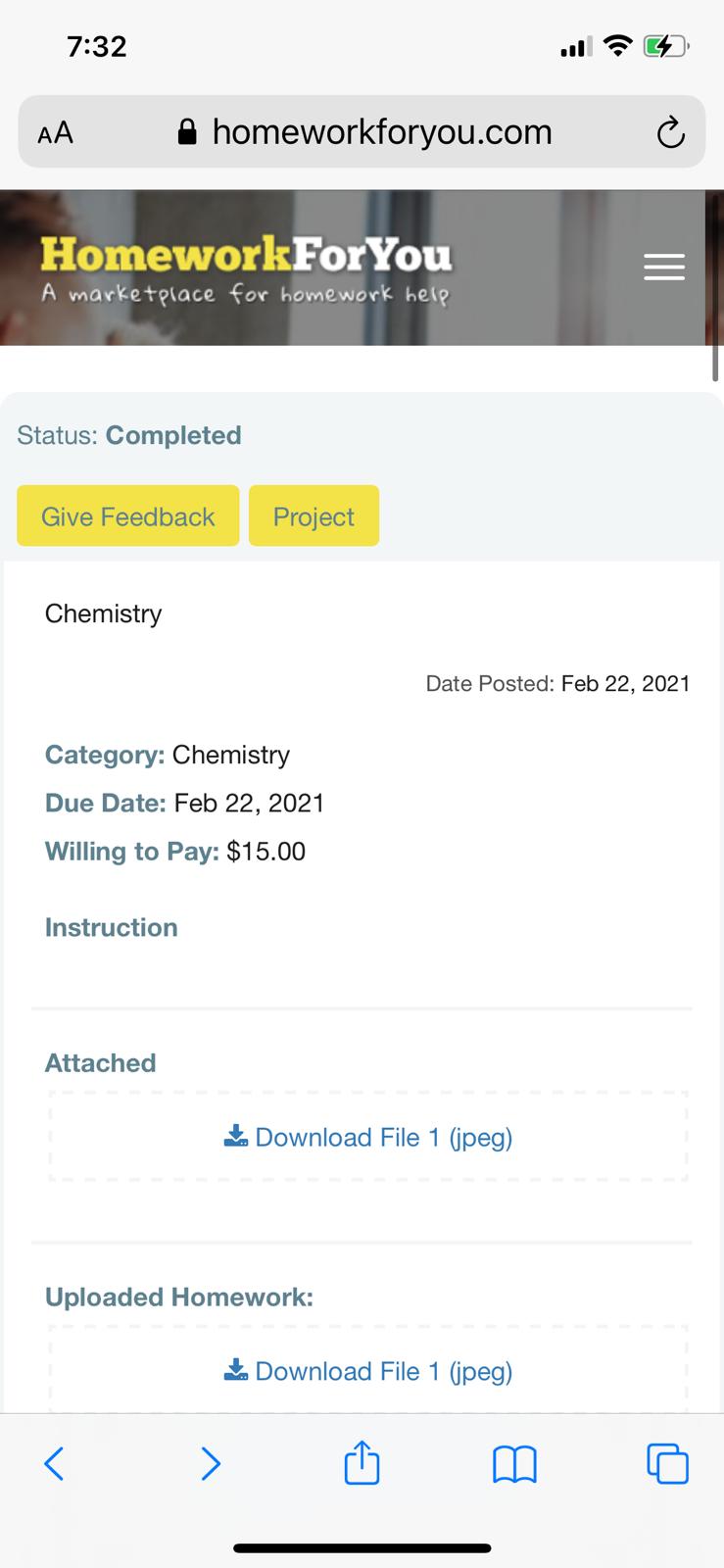Tap the Safari forward arrow
The height and width of the screenshot is (1568, 724).
[x=210, y=1464]
